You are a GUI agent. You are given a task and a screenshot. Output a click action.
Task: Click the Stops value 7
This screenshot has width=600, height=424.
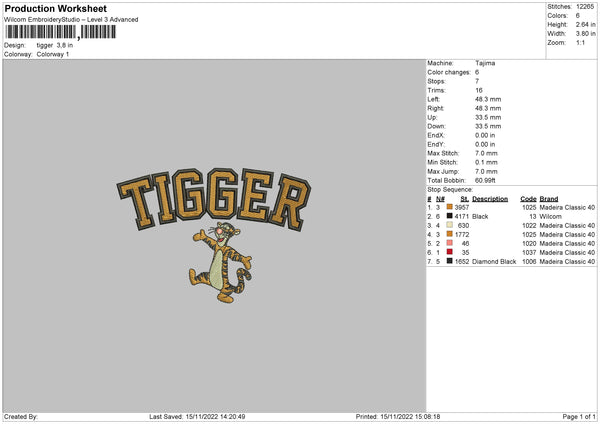click(x=477, y=81)
